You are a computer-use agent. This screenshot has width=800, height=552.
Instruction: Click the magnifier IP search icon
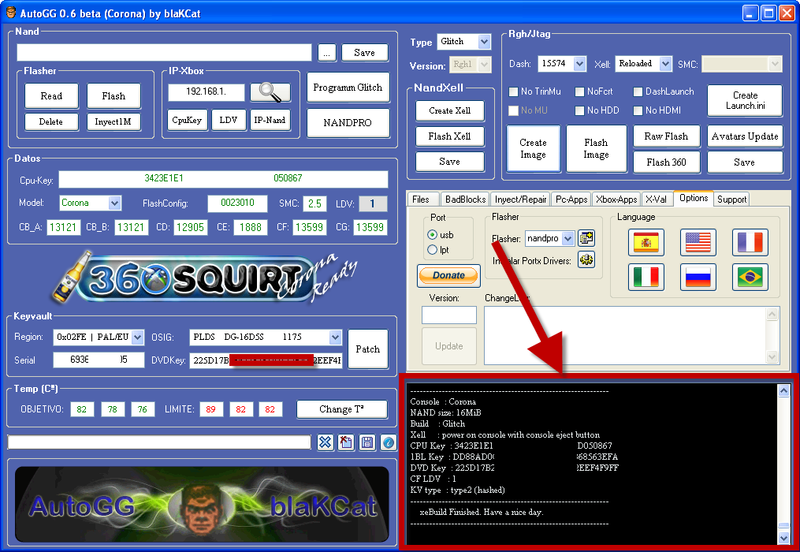click(x=270, y=92)
